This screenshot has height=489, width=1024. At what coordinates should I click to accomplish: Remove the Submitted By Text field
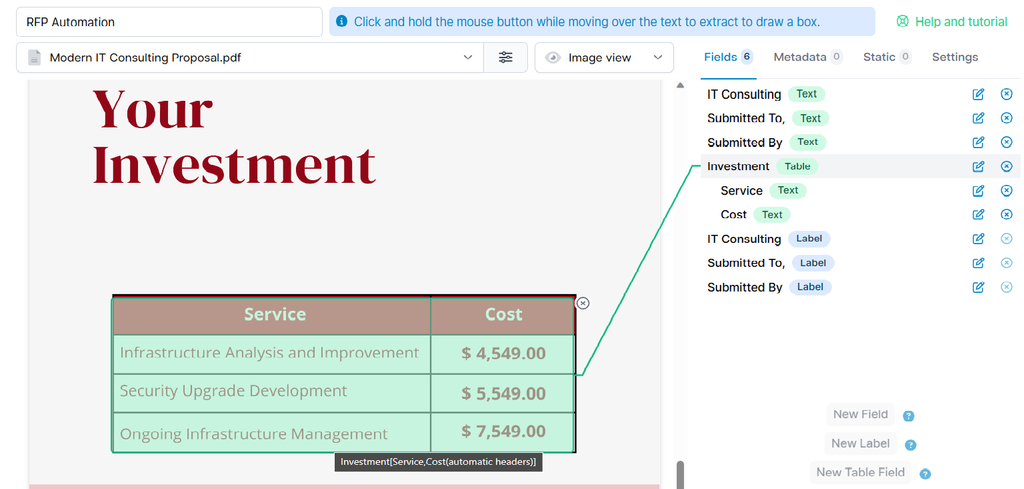pos(1006,142)
